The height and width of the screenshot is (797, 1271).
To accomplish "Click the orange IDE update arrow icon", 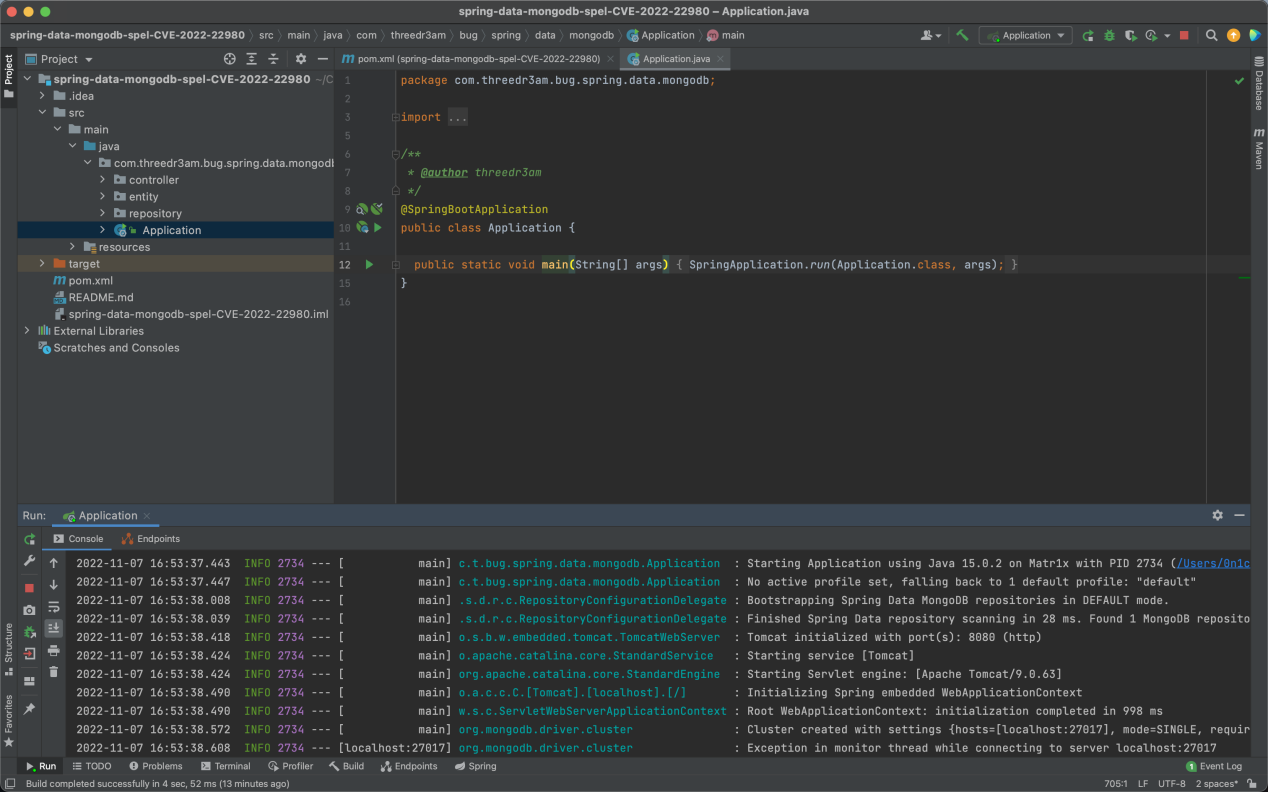I will click(1233, 35).
